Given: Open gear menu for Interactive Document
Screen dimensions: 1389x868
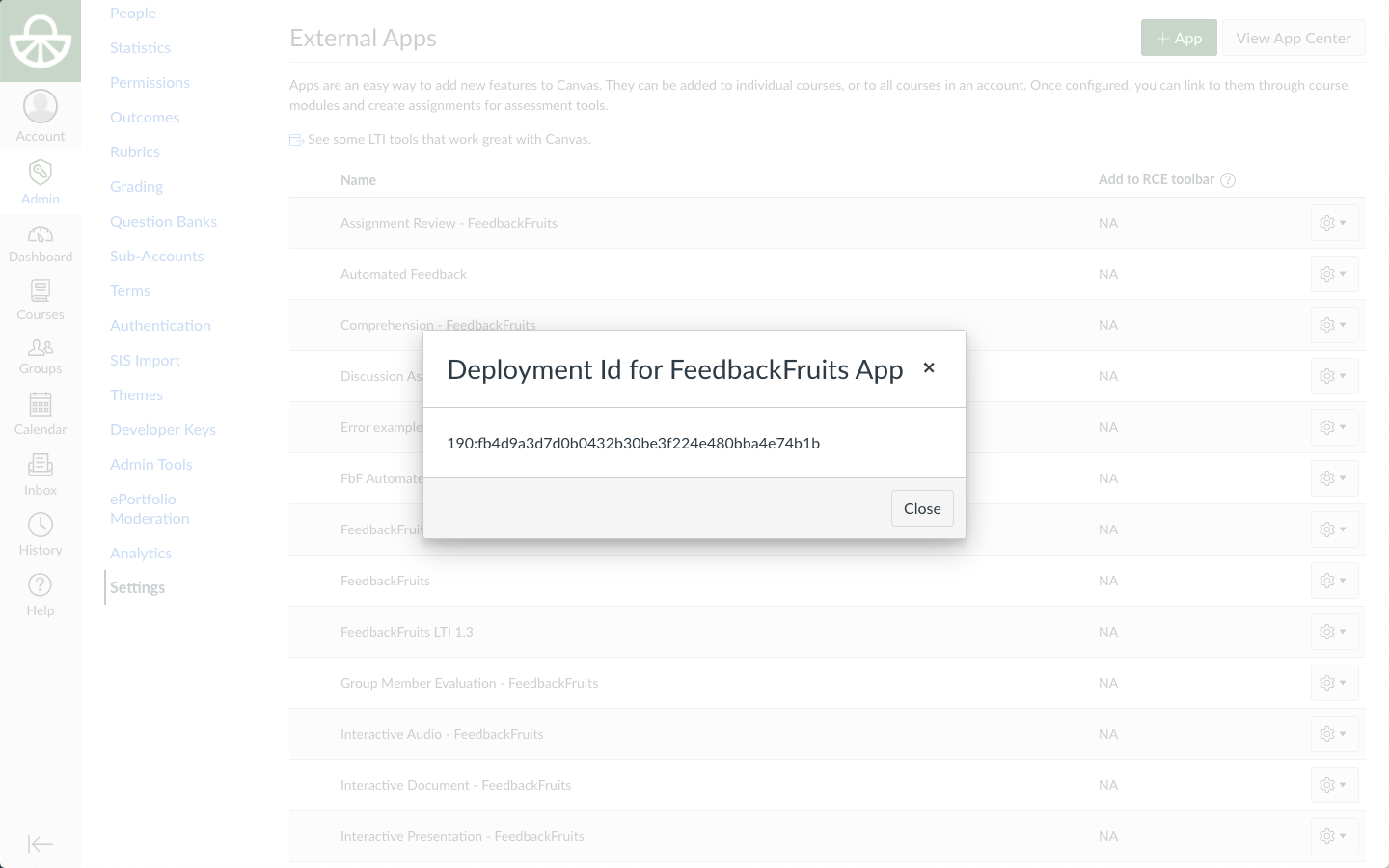Looking at the screenshot, I should click(x=1335, y=785).
